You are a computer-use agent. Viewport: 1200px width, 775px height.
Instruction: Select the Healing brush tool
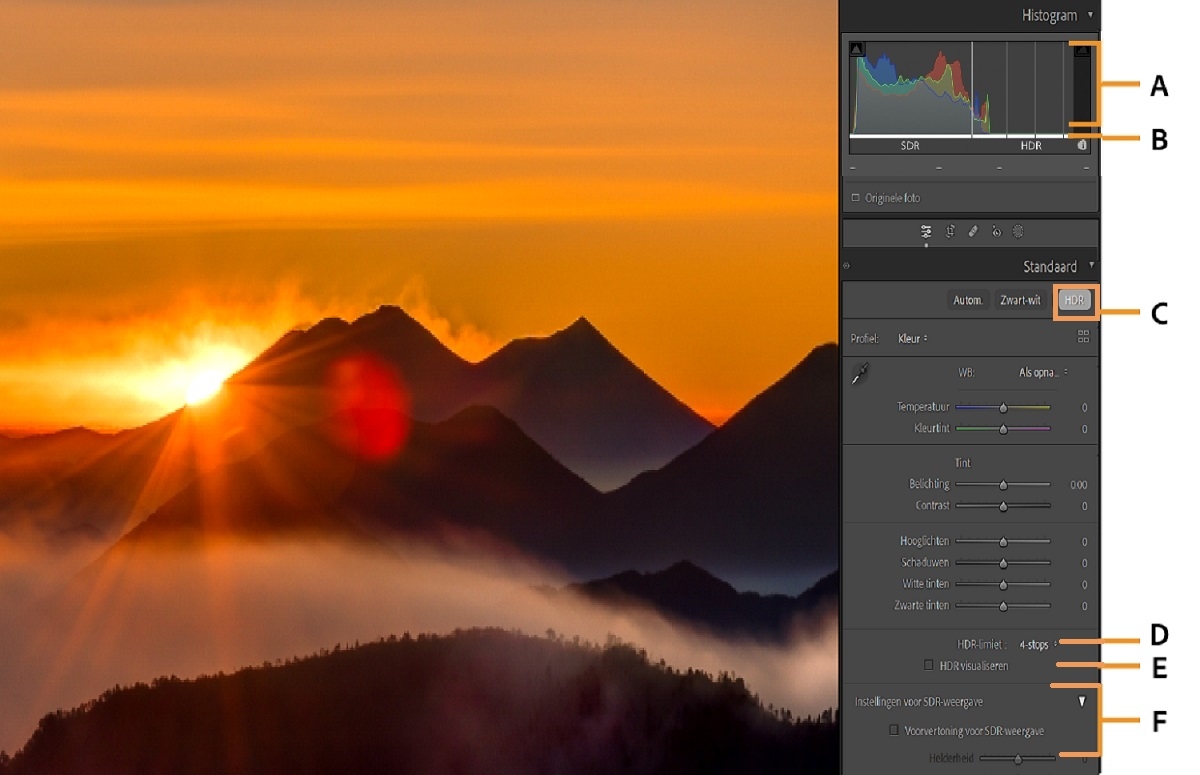point(973,232)
